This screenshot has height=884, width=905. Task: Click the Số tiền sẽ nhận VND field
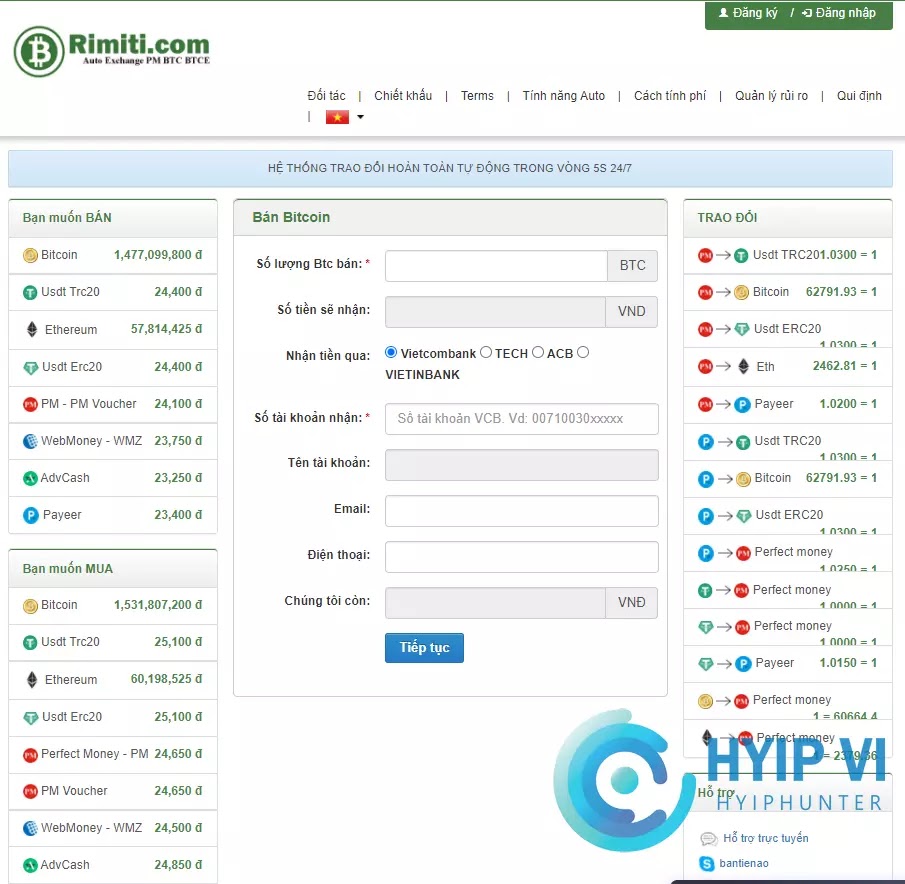click(x=495, y=312)
